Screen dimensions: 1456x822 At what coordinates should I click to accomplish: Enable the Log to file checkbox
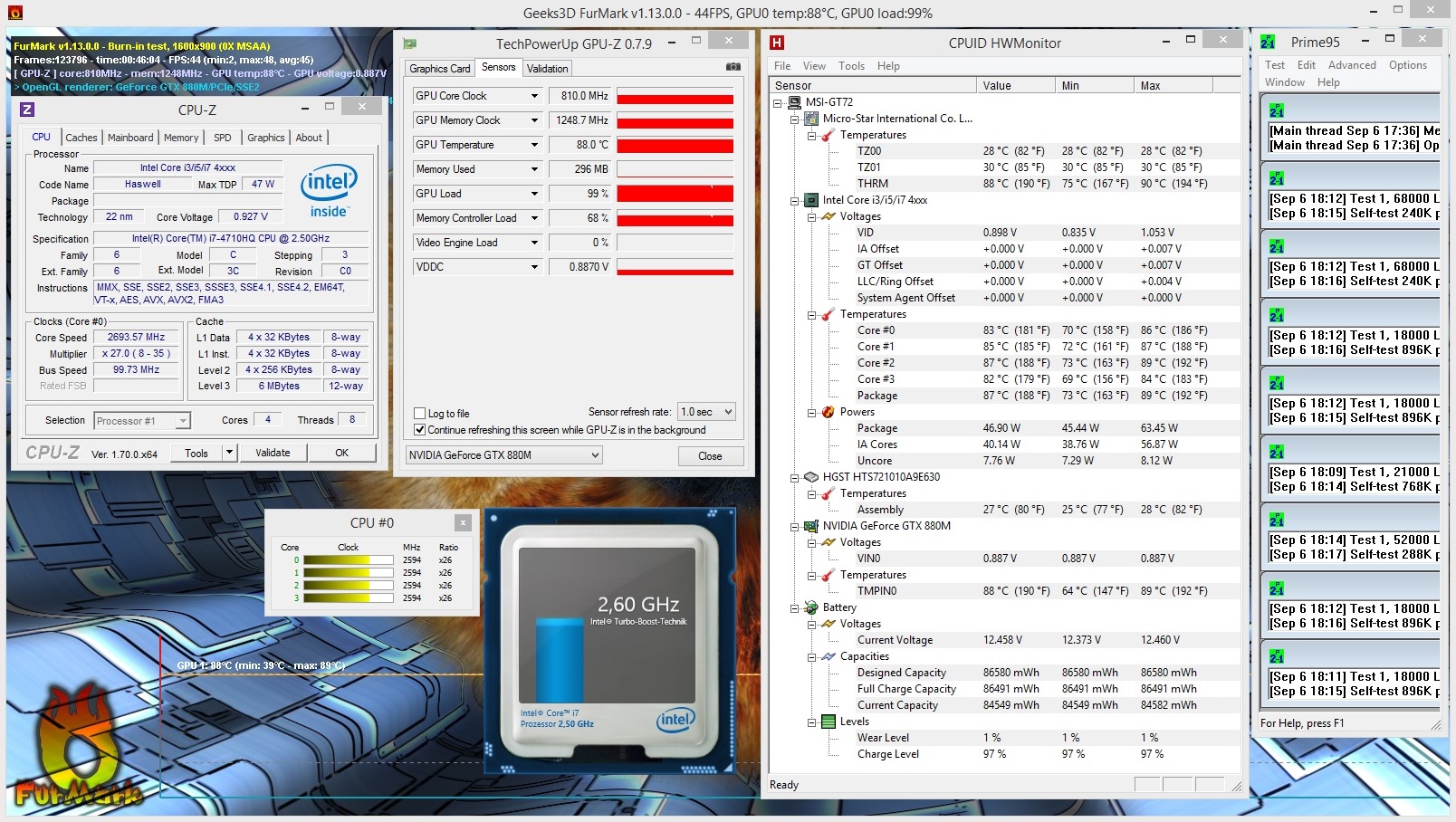[x=419, y=413]
